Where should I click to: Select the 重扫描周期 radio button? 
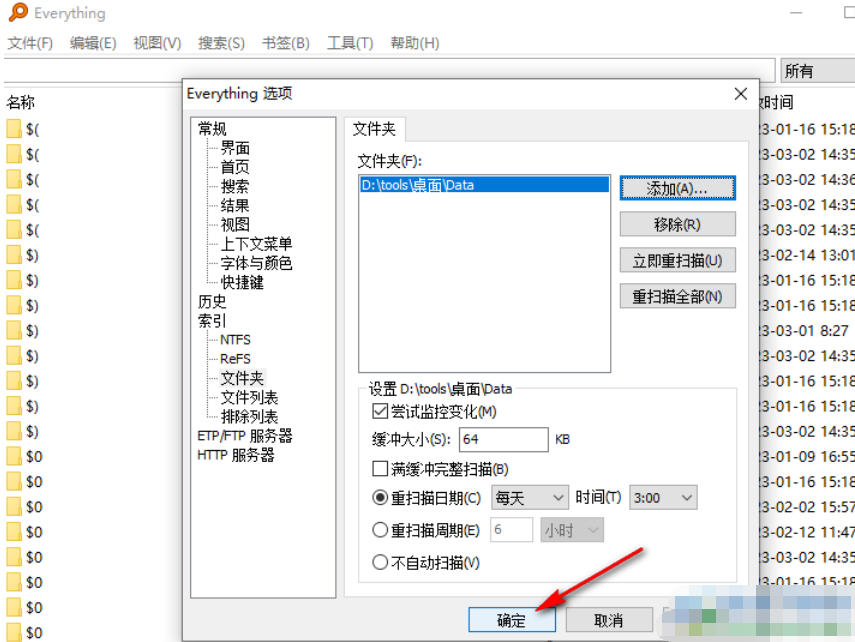pos(379,530)
